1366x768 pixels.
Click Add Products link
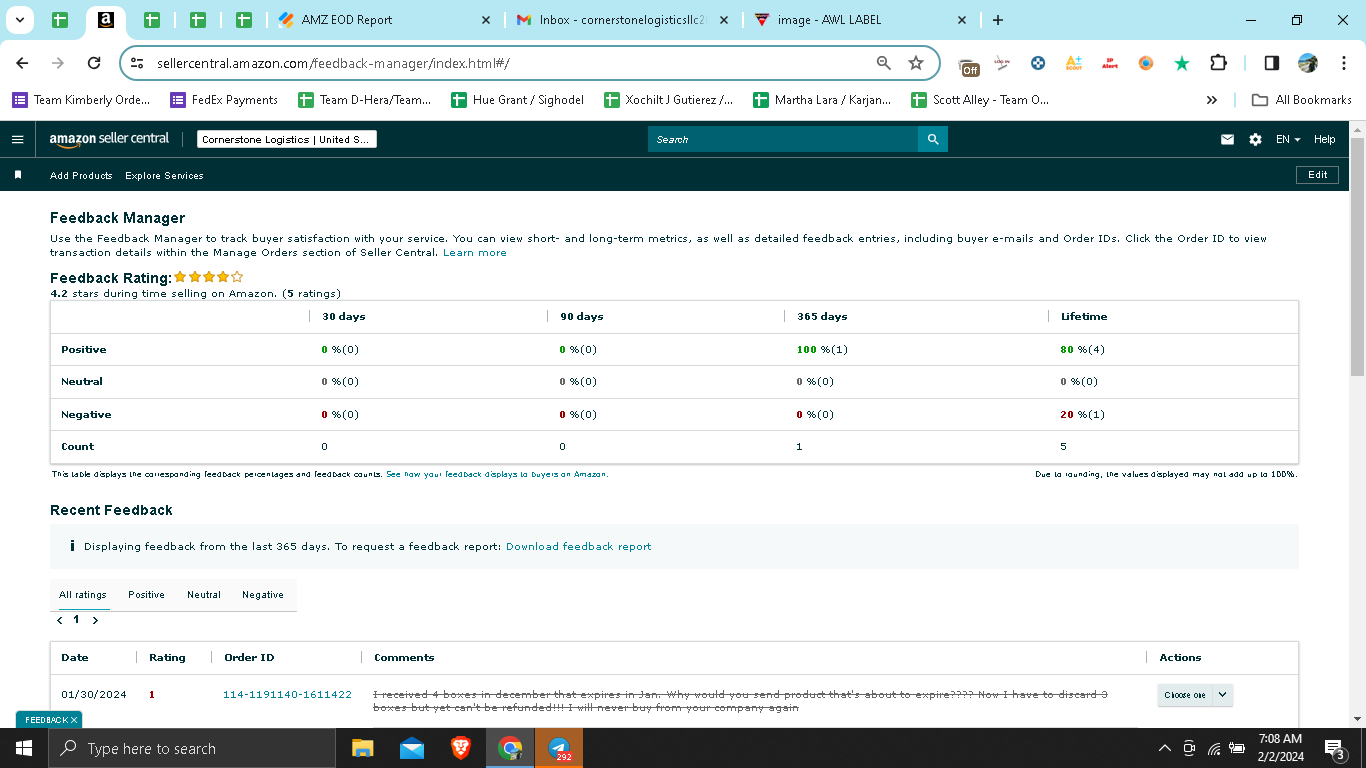(x=81, y=176)
